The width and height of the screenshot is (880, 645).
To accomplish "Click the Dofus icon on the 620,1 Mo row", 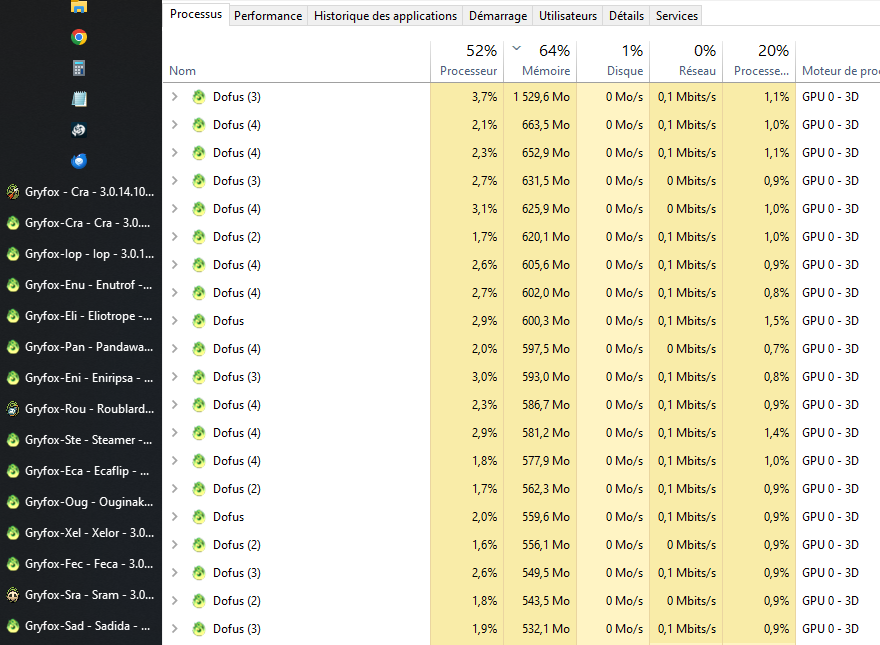I will coord(199,237).
